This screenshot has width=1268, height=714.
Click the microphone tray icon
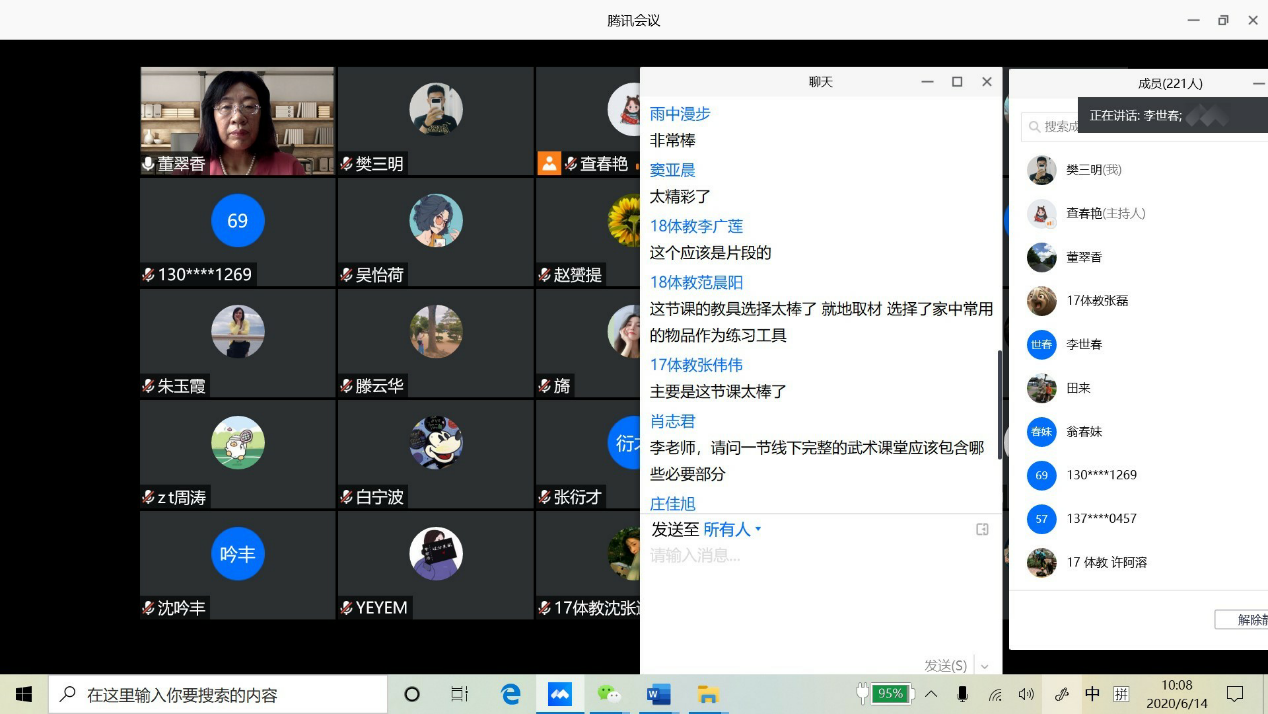click(962, 694)
